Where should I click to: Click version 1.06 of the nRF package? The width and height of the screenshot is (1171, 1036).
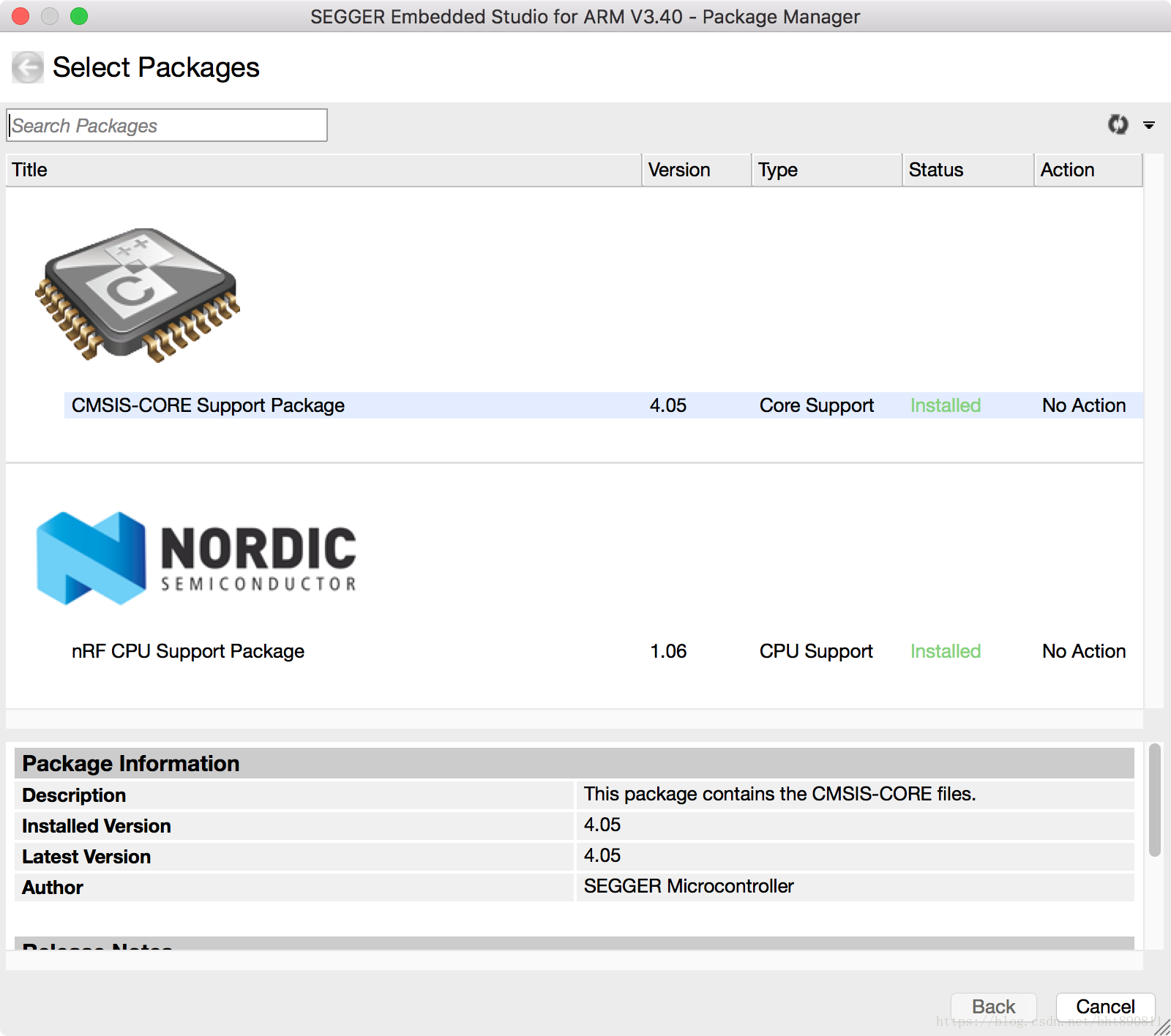pyautogui.click(x=668, y=651)
